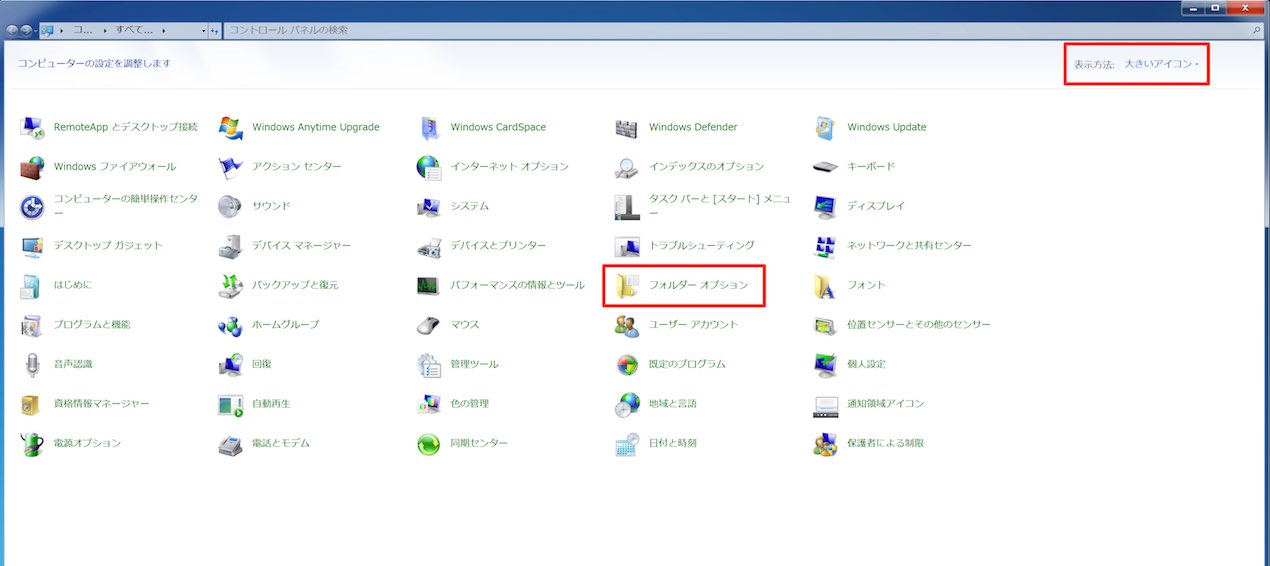Click the 保護者による制限 link

point(885,443)
